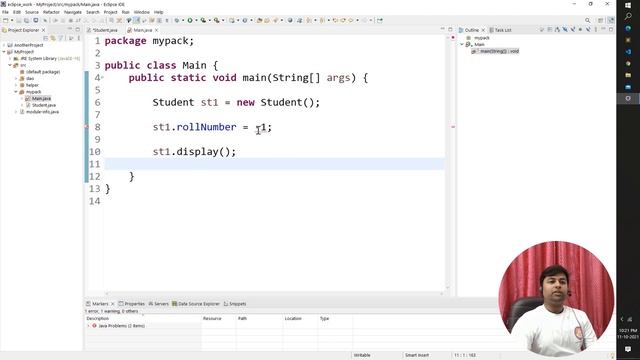Maximize the Project Explorer panel
The height and width of the screenshot is (360, 640).
(78, 29)
